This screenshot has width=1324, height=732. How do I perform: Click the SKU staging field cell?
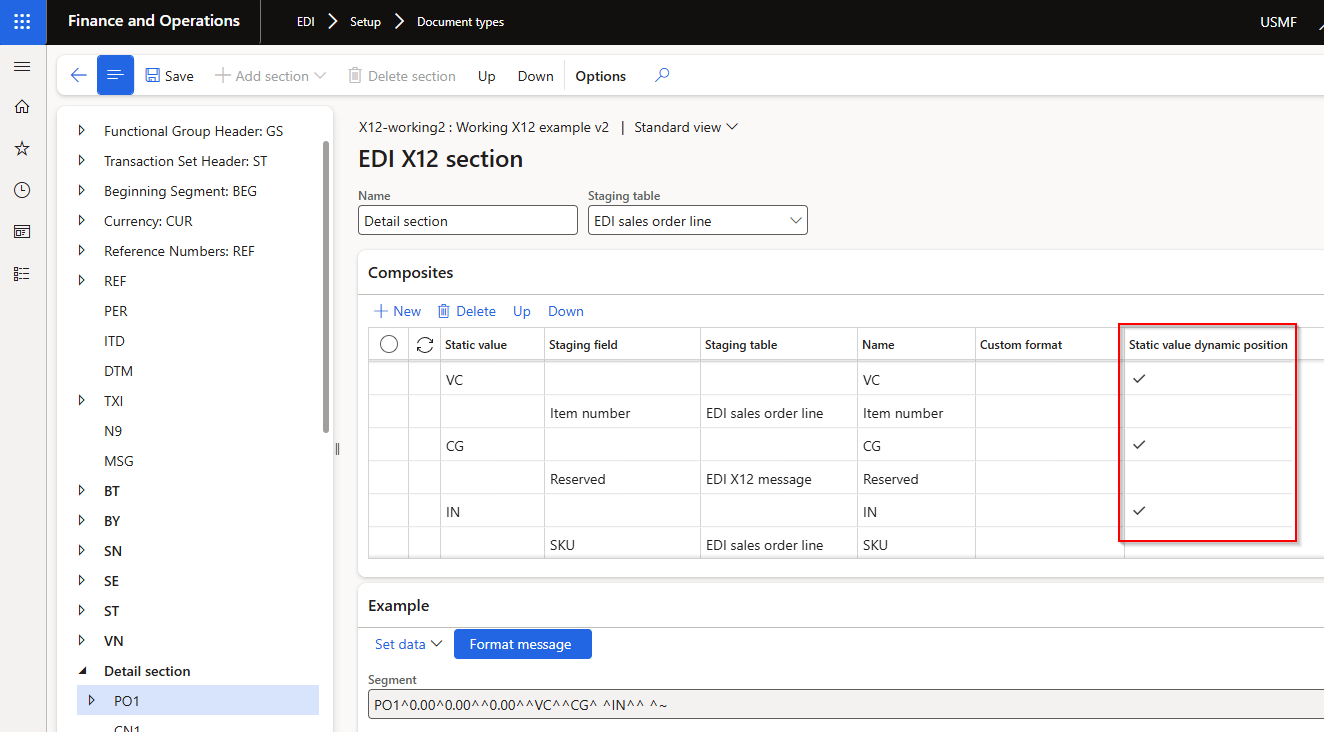(622, 544)
